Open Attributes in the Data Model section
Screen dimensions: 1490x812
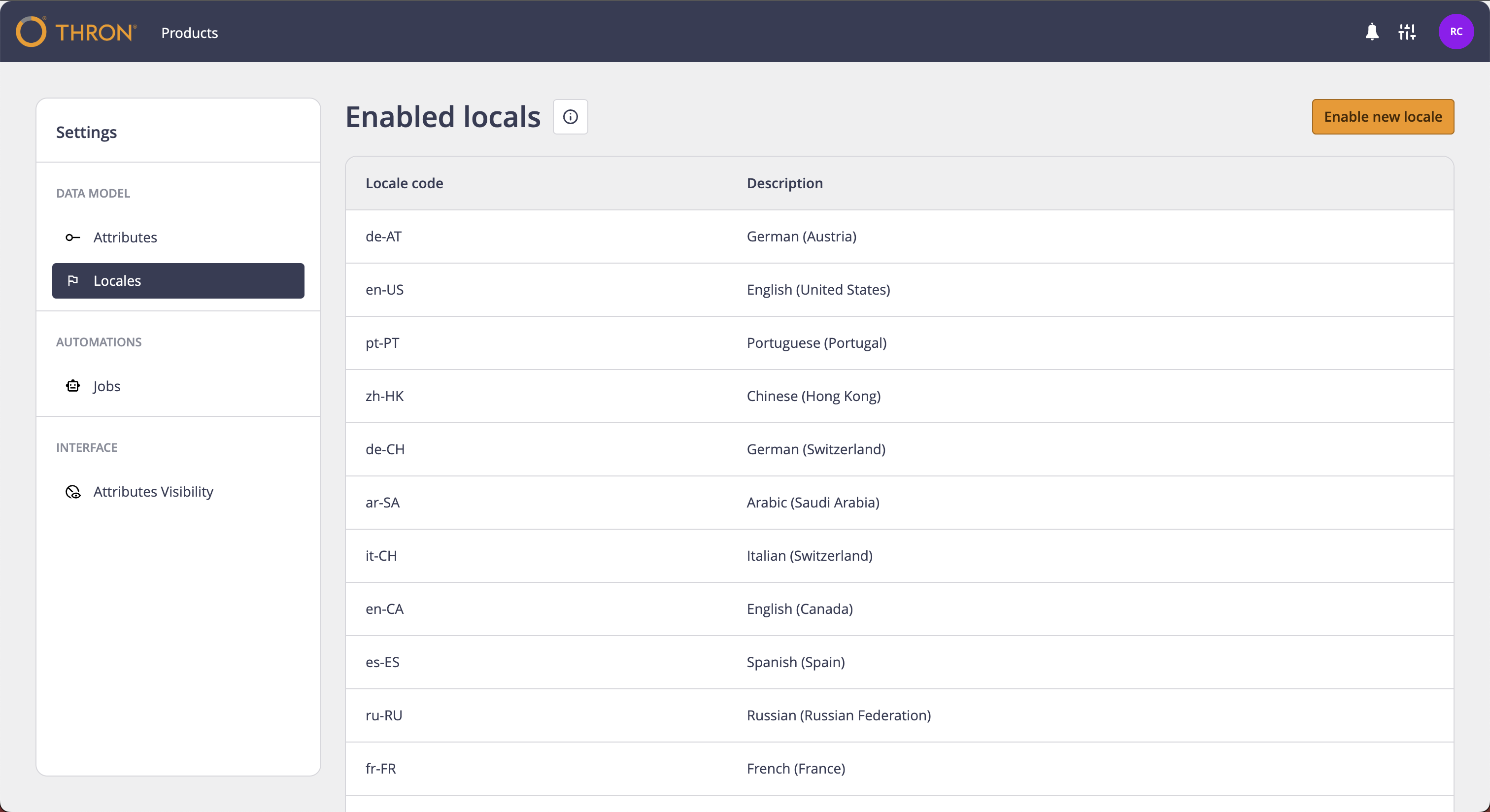click(x=178, y=237)
